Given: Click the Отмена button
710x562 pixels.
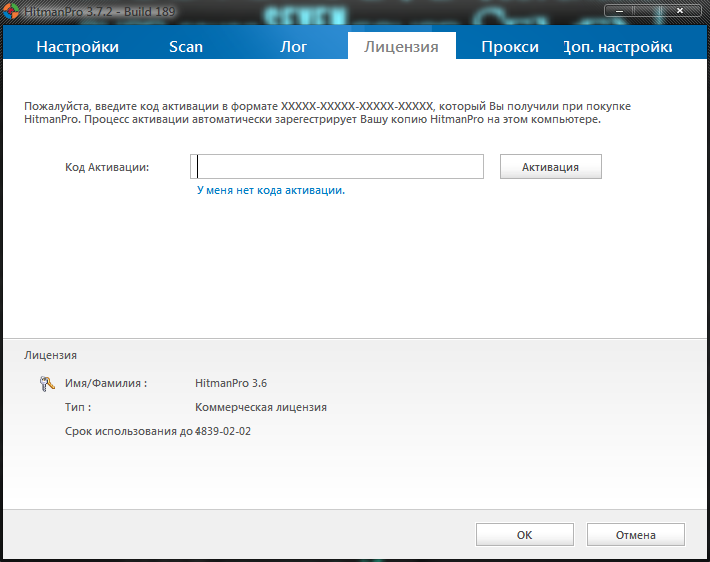Looking at the screenshot, I should pyautogui.click(x=636, y=535).
